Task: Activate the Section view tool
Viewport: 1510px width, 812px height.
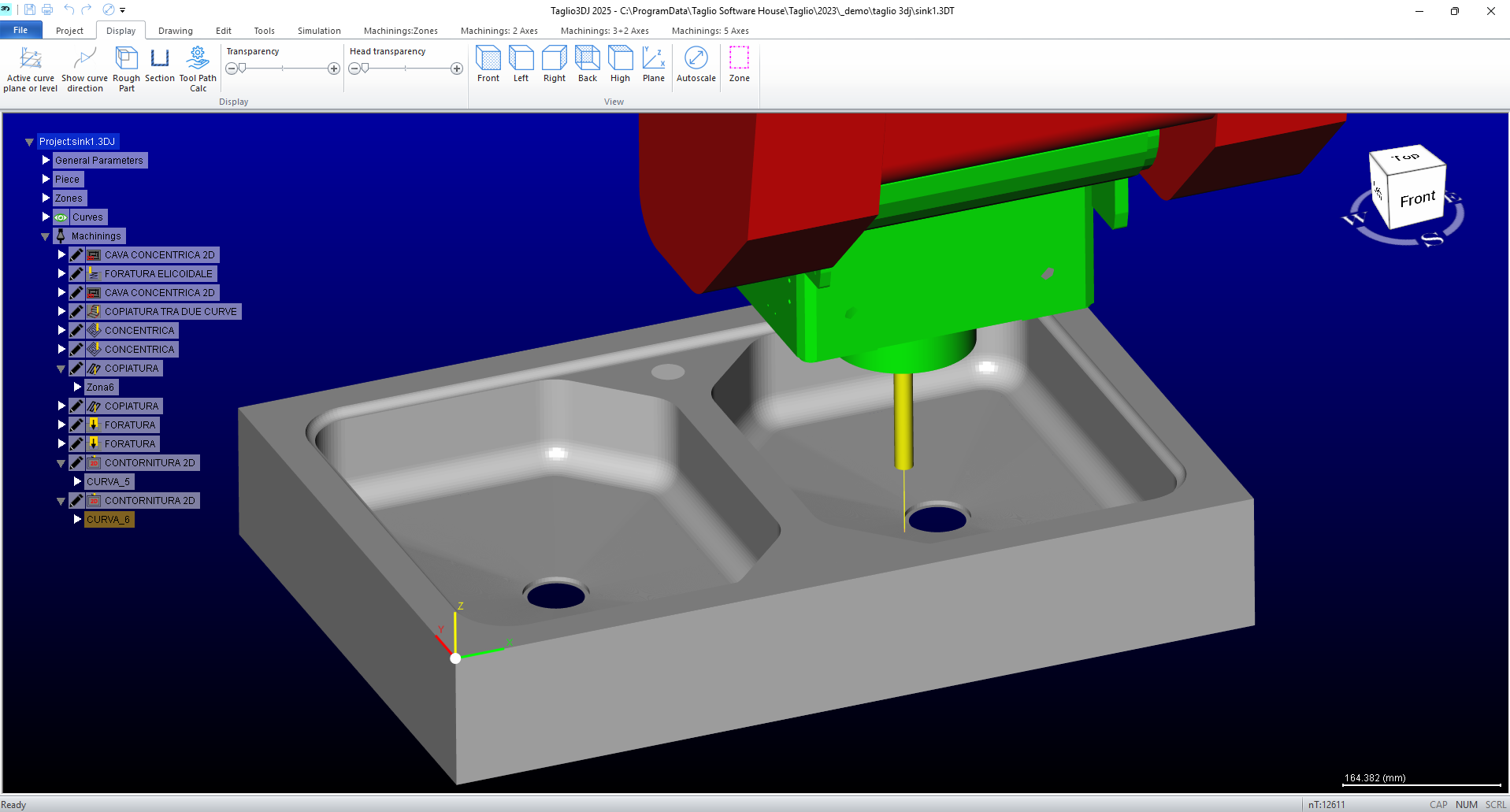Action: (160, 59)
